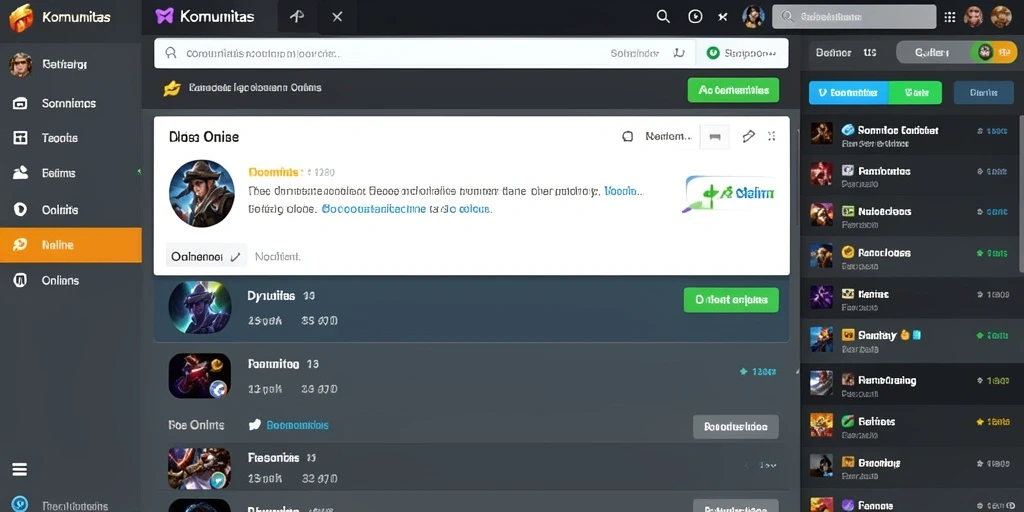Click the orange Komunitas logo in the sidebar
The image size is (1024, 512).
pos(21,18)
